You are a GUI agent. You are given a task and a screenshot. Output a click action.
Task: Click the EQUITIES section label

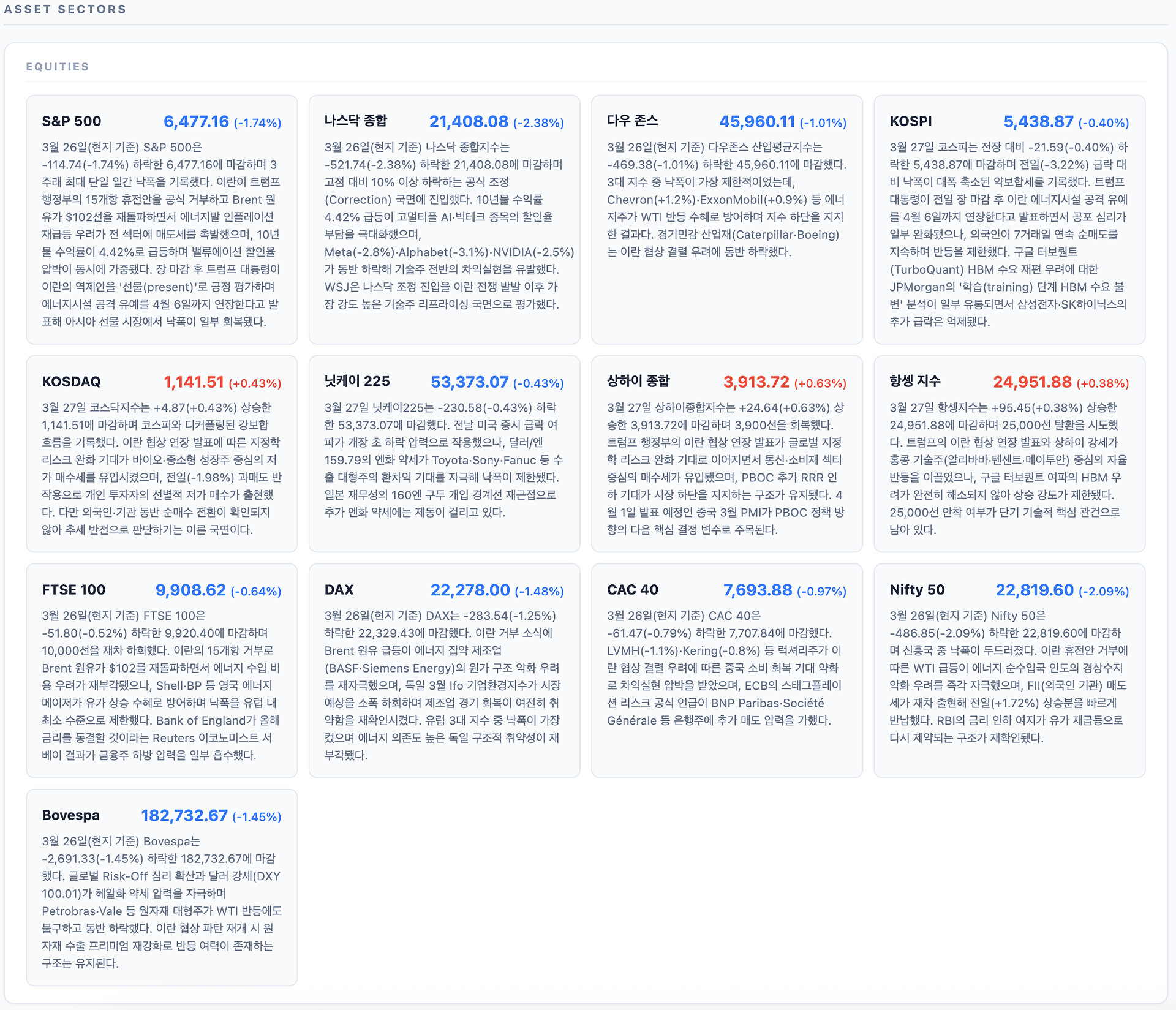pyautogui.click(x=58, y=66)
